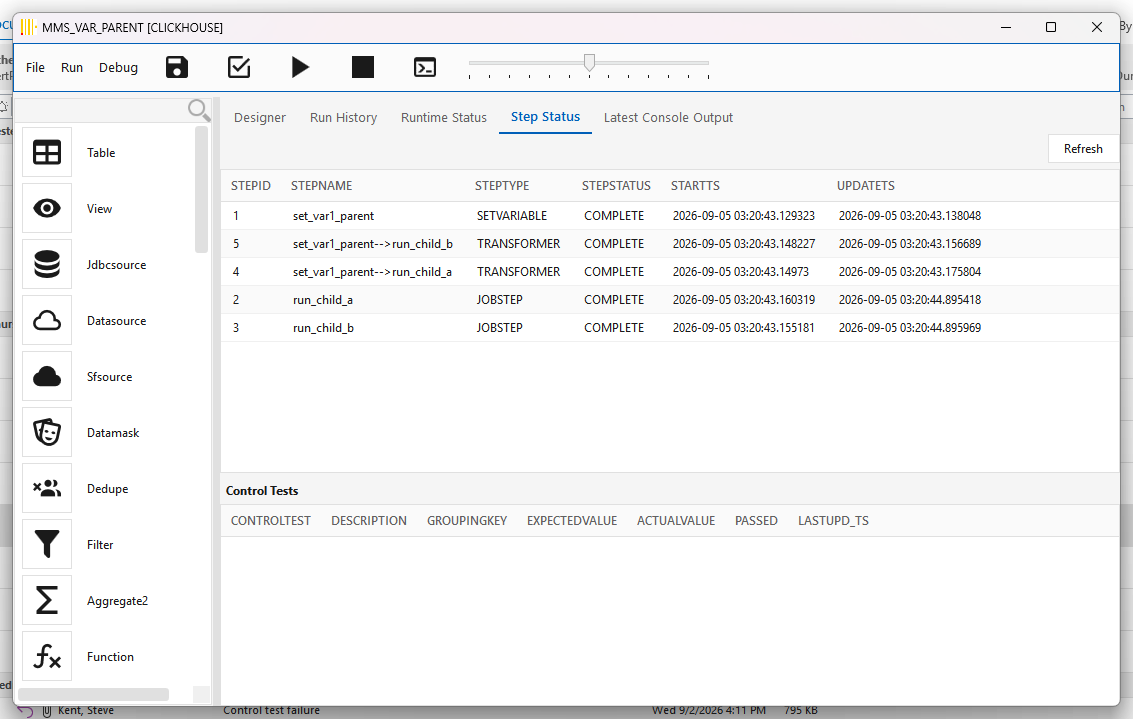Viewport: 1133px width, 719px height.
Task: Click the Table palette label
Action: 101,152
